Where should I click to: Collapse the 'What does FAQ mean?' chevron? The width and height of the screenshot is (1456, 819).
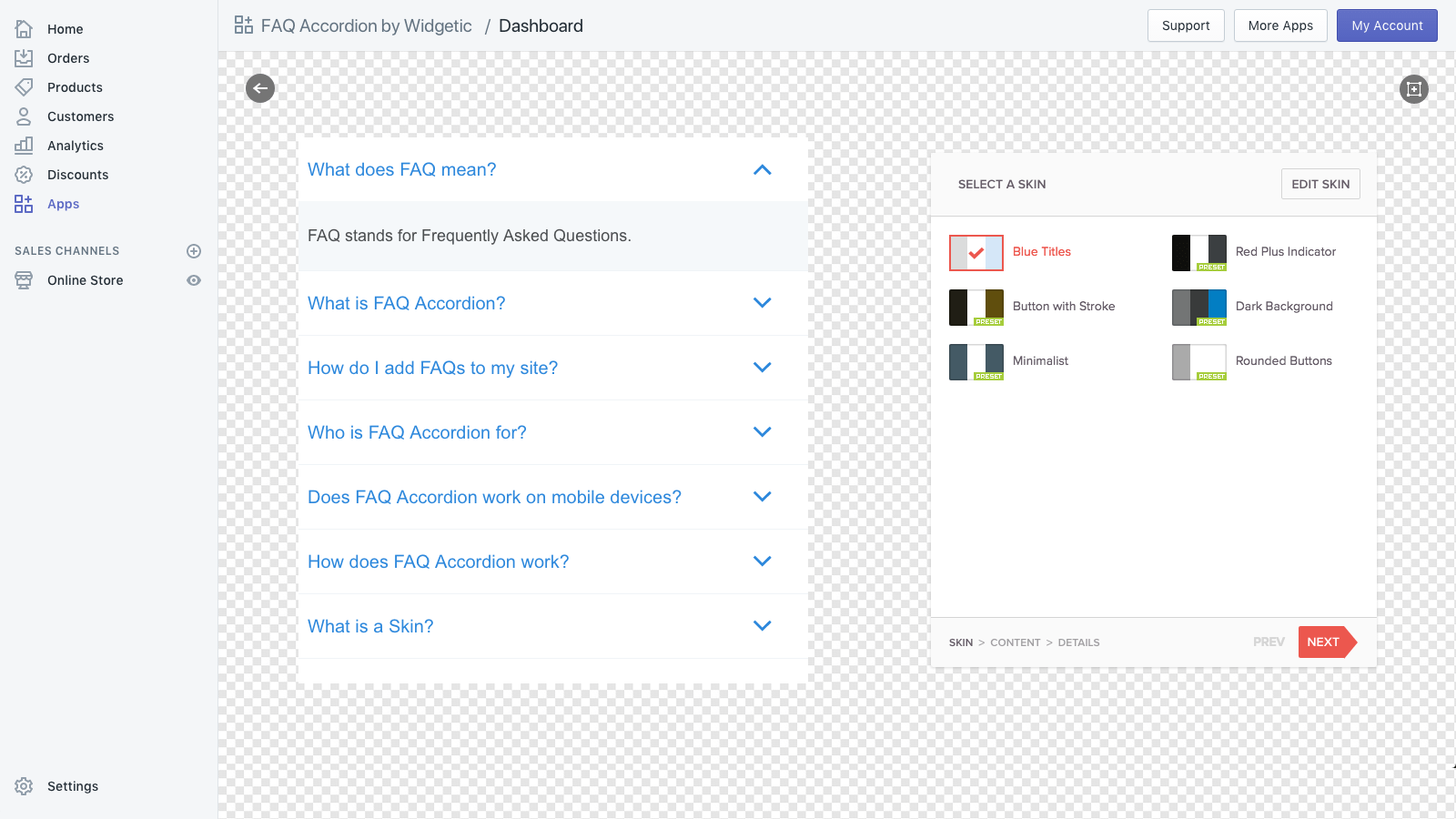[x=763, y=170]
